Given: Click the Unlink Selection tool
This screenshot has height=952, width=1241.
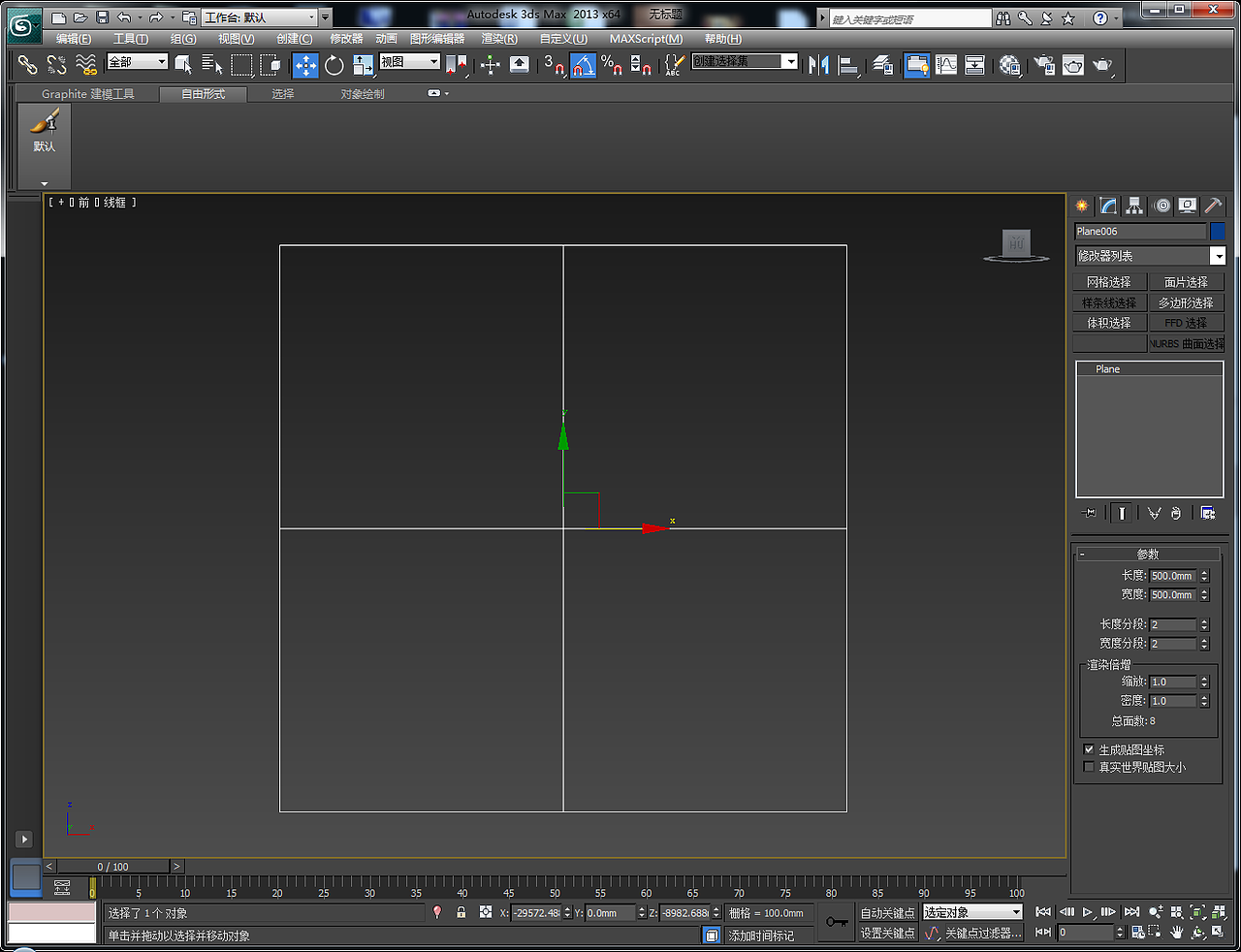Looking at the screenshot, I should point(57,65).
